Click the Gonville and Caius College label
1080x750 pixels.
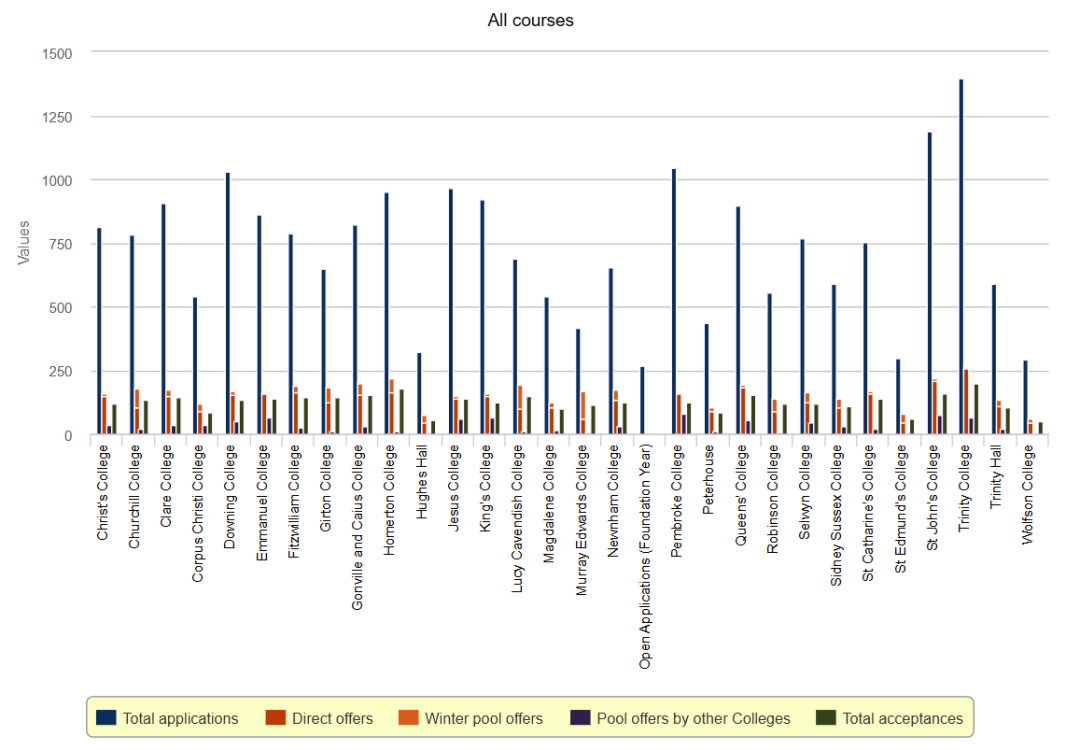(x=357, y=527)
